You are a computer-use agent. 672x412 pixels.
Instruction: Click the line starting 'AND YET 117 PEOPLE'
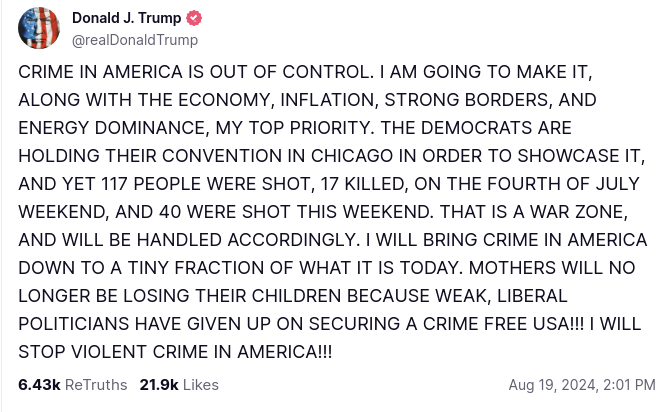329,183
